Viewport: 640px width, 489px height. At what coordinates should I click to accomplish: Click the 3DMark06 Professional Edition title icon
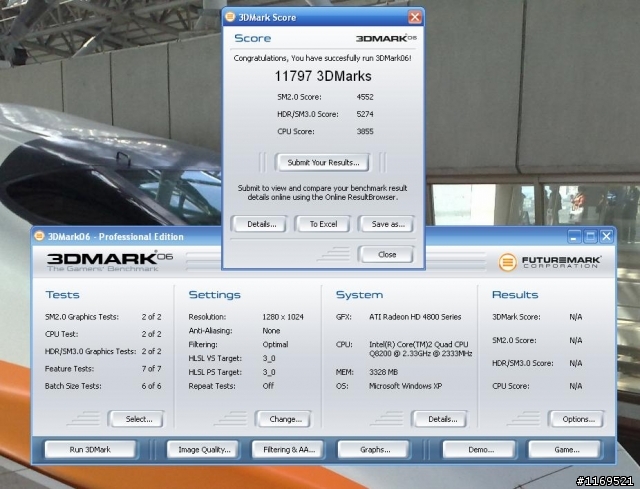39,236
